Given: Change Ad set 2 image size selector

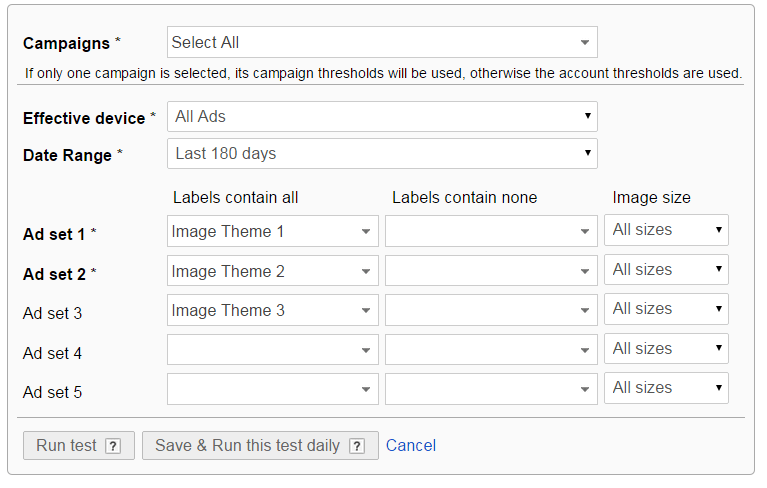Looking at the screenshot, I should 666,270.
